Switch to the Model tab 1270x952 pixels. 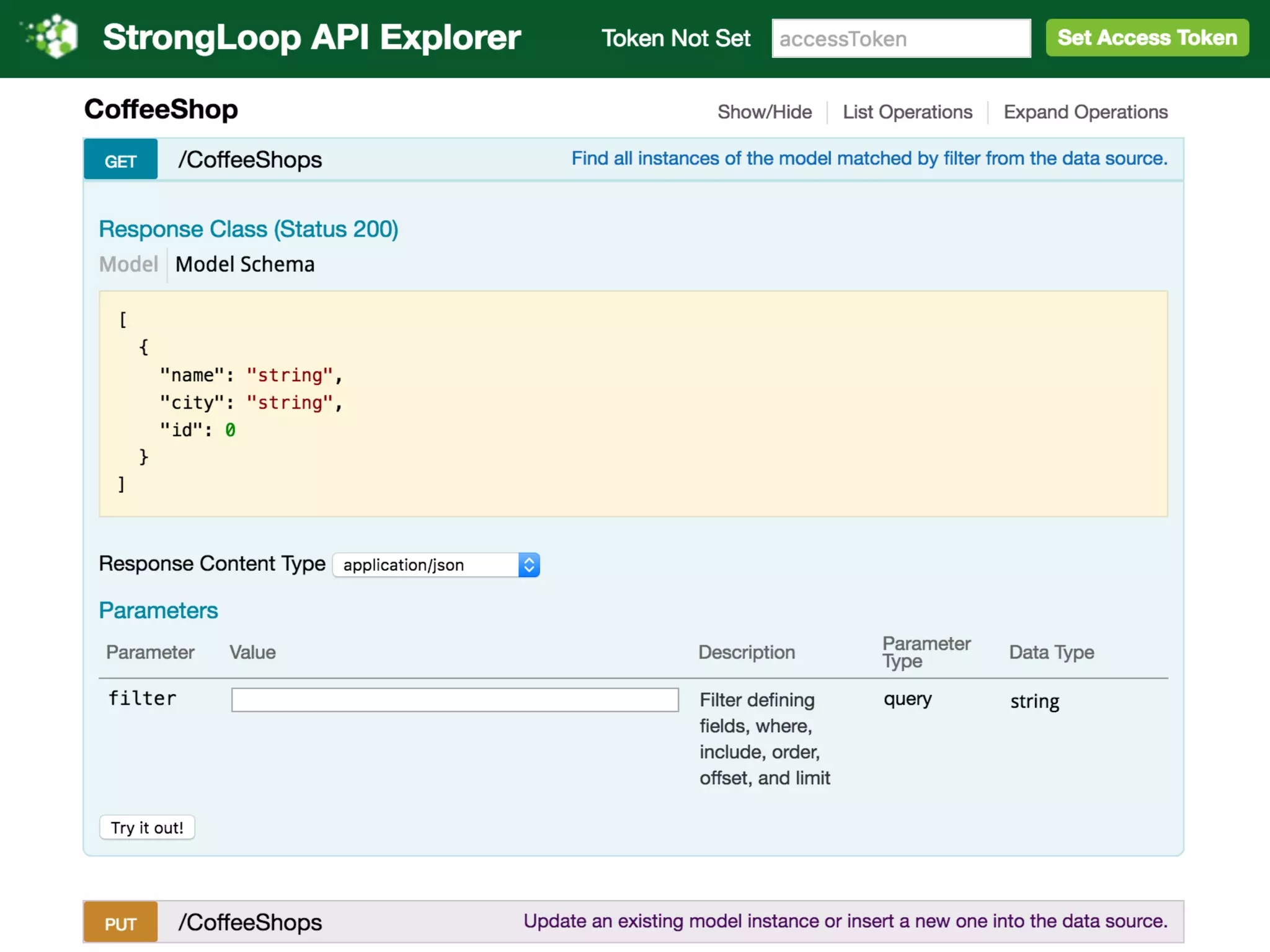click(x=128, y=264)
